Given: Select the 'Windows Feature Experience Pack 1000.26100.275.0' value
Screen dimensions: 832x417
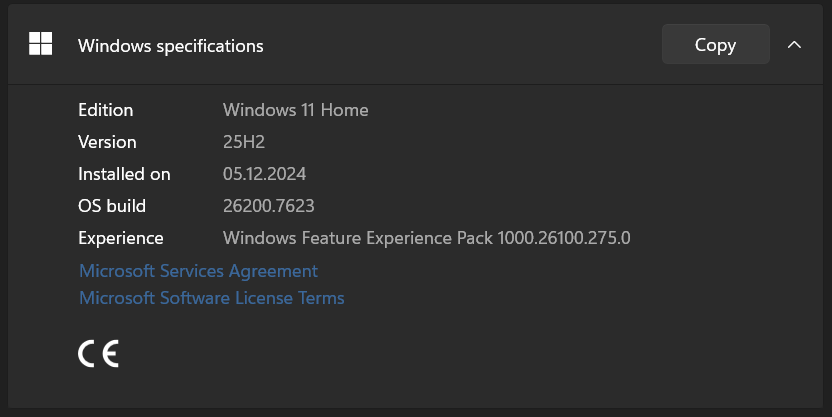Looking at the screenshot, I should 427,238.
